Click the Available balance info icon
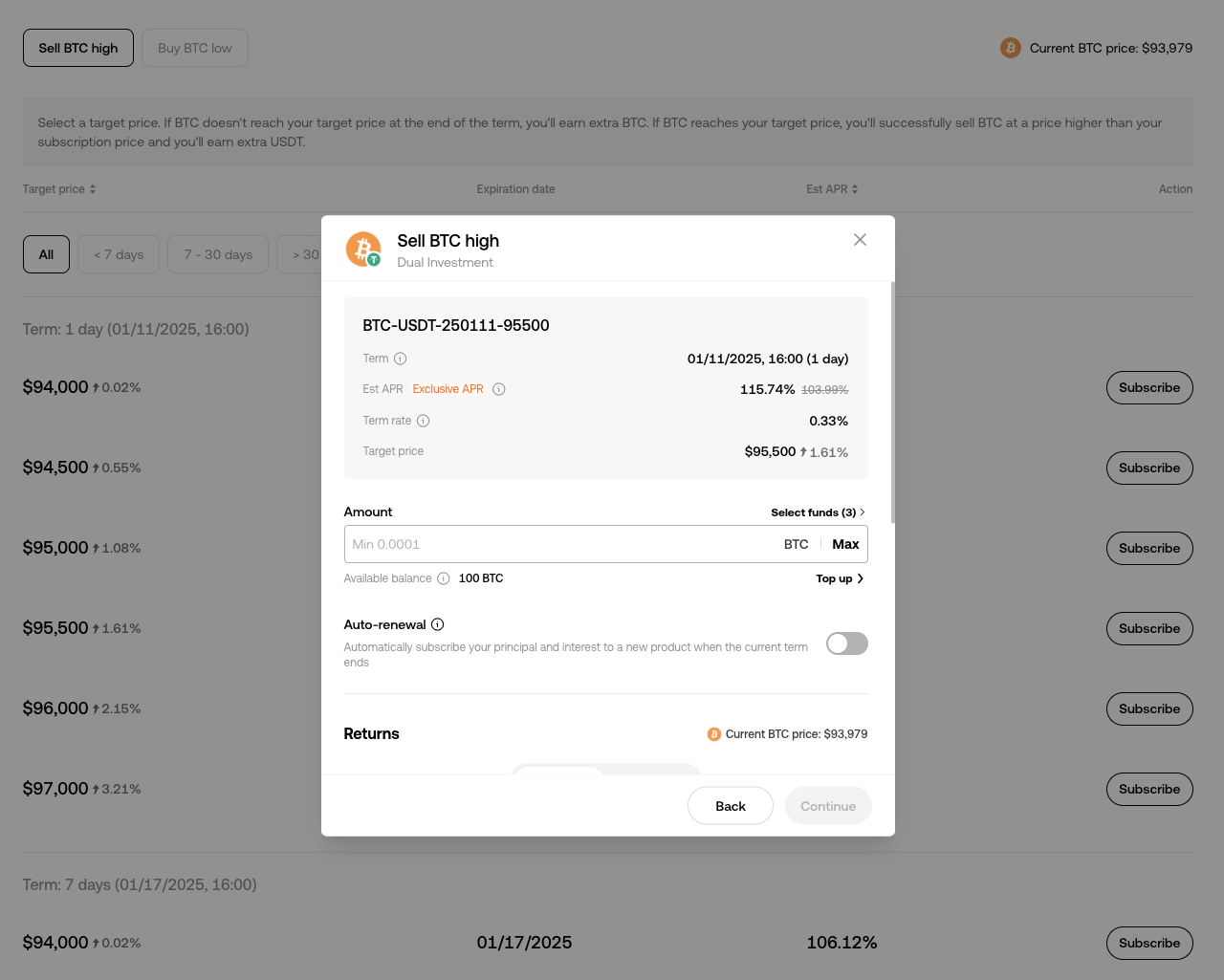 (x=443, y=577)
